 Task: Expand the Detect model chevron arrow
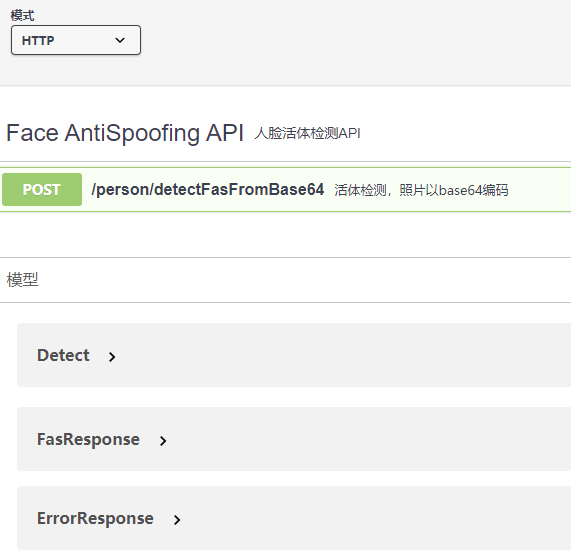pos(112,357)
